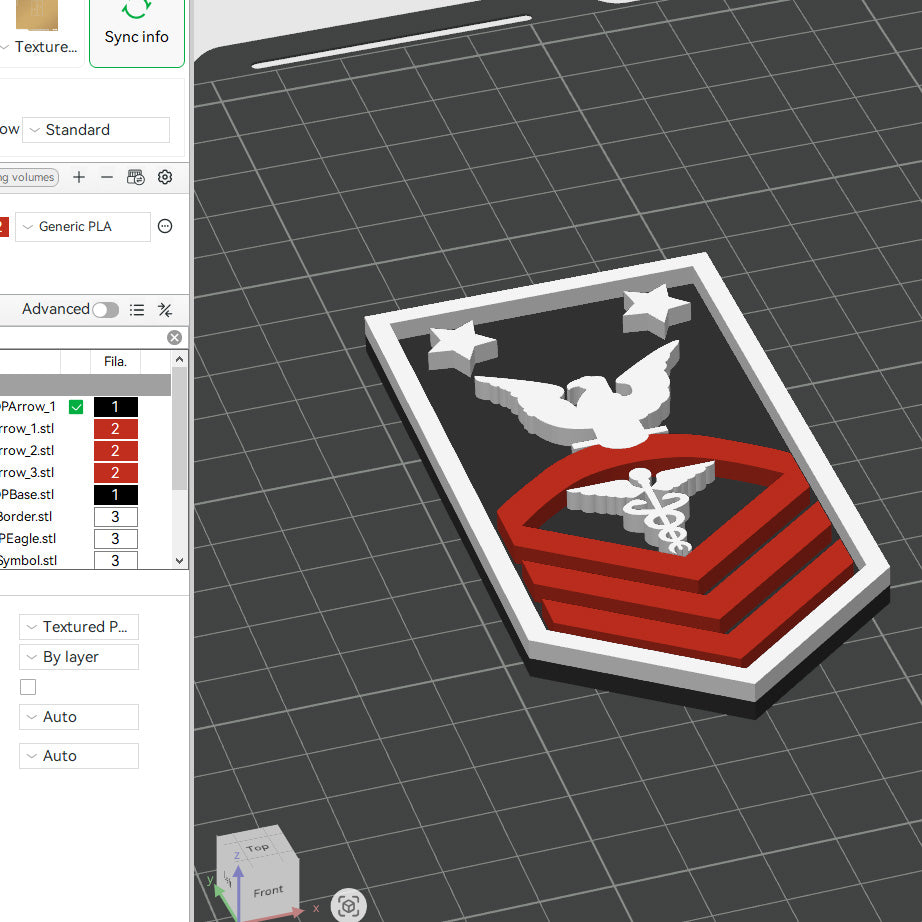Click object list scroll up arrow

click(x=179, y=359)
